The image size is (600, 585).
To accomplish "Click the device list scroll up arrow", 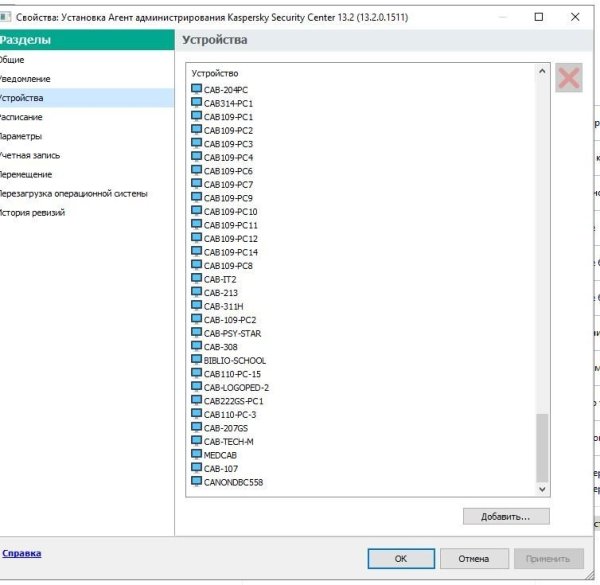I will pyautogui.click(x=542, y=71).
